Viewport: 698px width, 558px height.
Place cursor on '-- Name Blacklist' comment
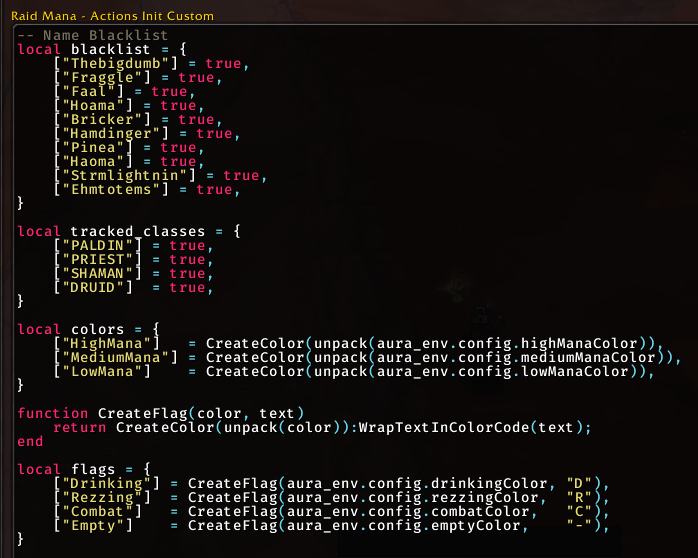(x=92, y=35)
